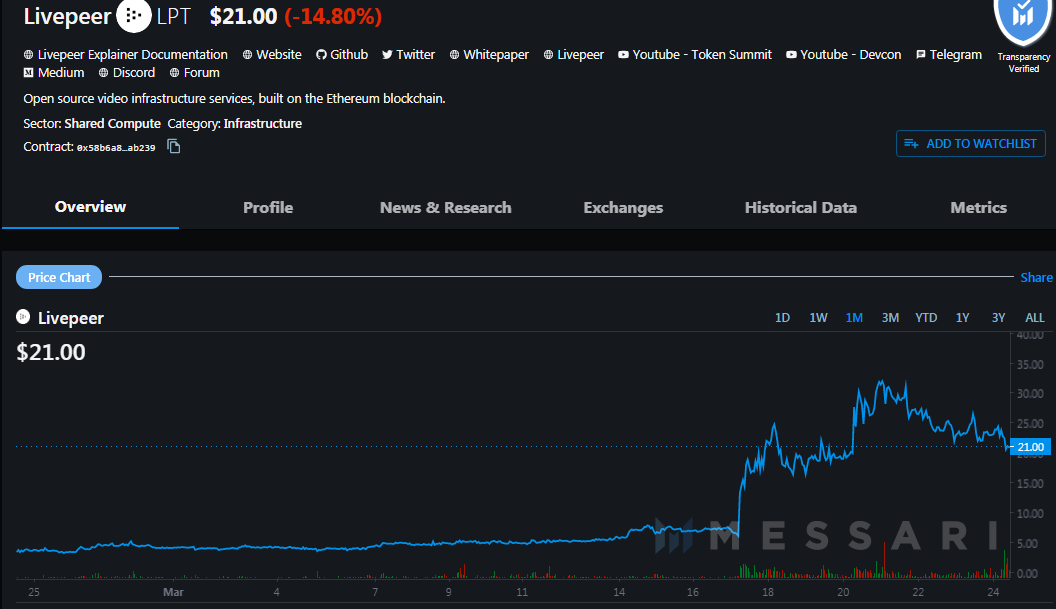The height and width of the screenshot is (609, 1056).
Task: Click the Twitter bird icon
Action: pos(387,55)
